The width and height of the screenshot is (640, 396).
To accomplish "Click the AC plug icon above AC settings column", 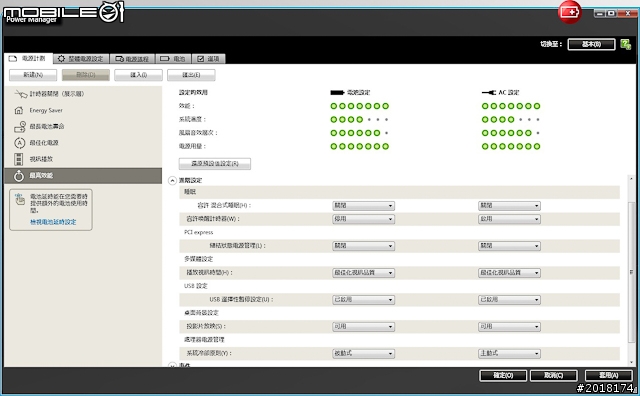I will point(489,93).
